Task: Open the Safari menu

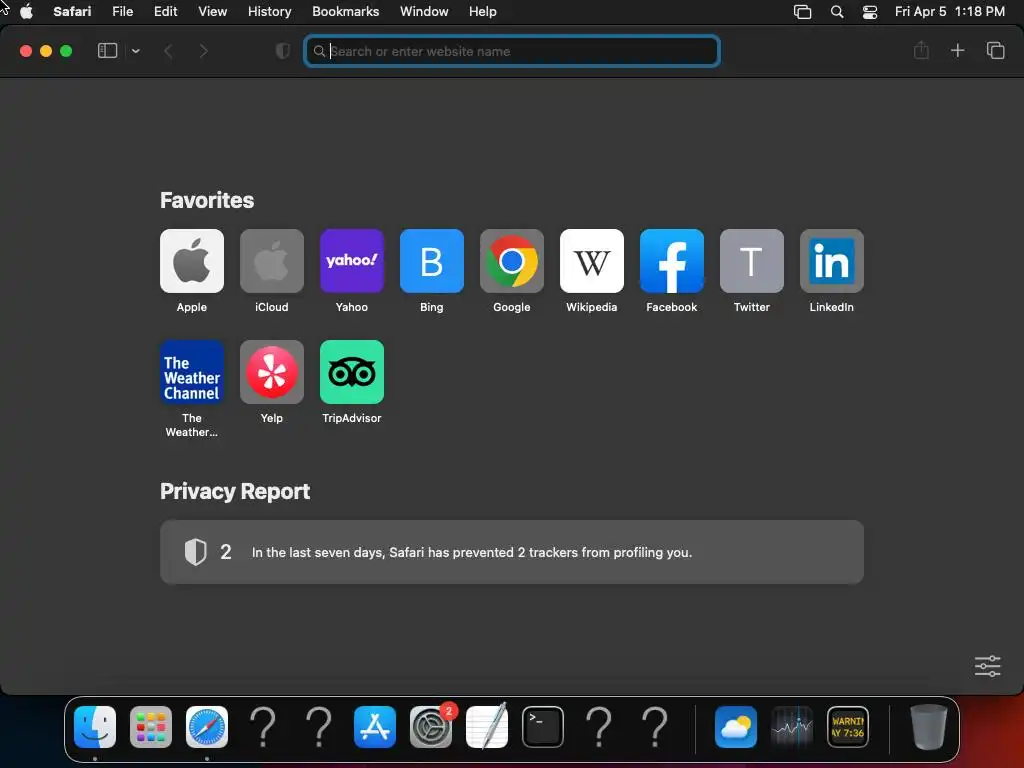Action: (72, 12)
